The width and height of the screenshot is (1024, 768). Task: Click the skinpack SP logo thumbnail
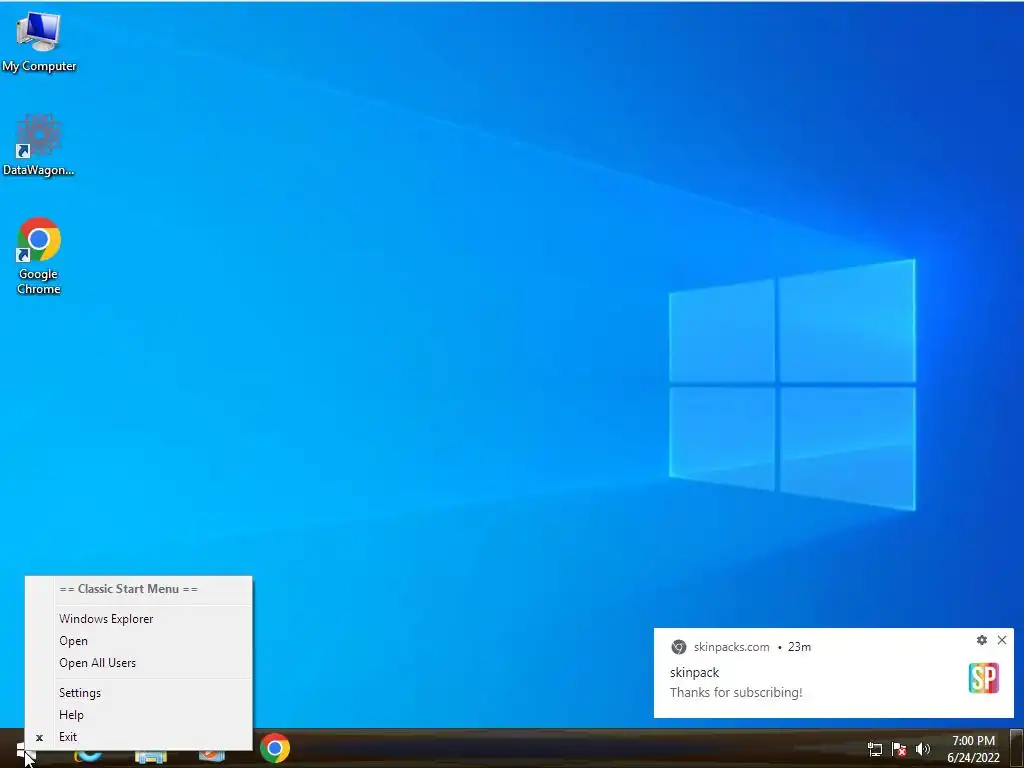(984, 678)
